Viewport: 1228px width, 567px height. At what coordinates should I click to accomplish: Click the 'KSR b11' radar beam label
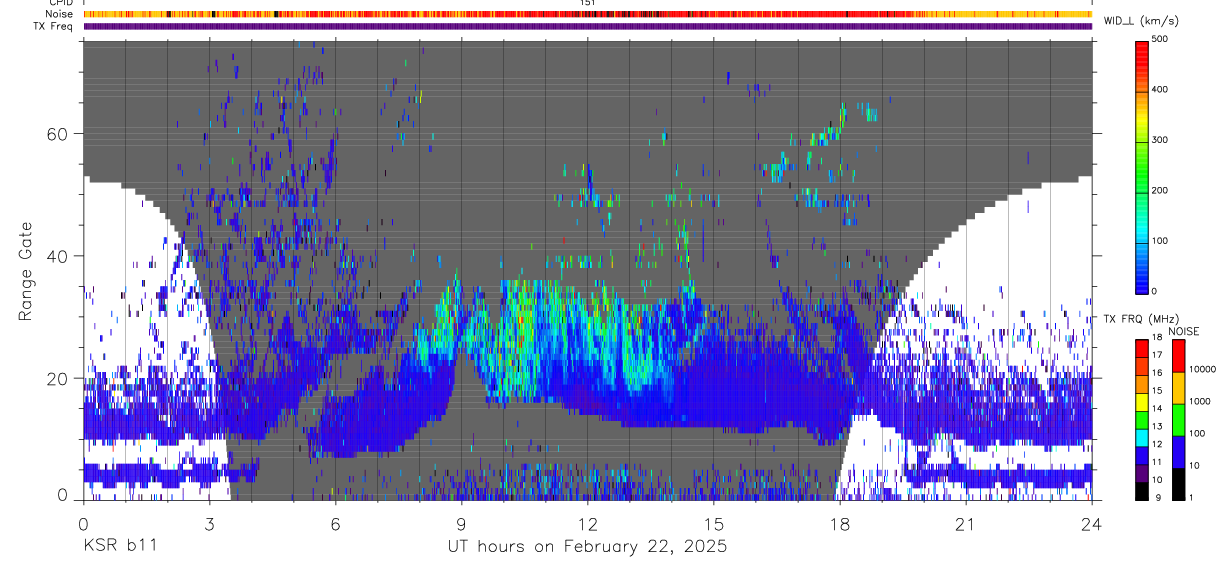(x=120, y=547)
